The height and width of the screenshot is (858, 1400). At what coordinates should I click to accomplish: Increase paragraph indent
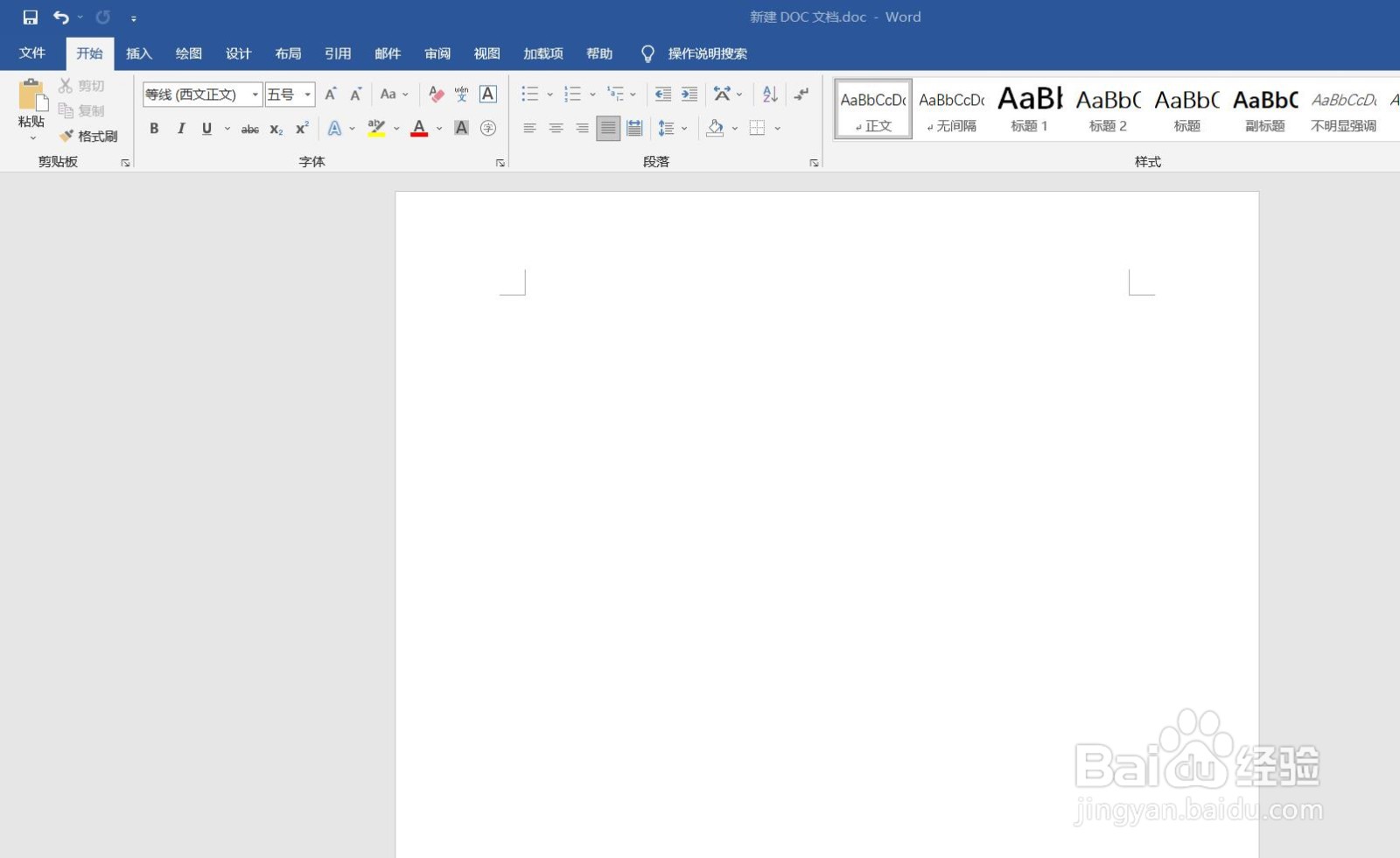click(x=689, y=95)
